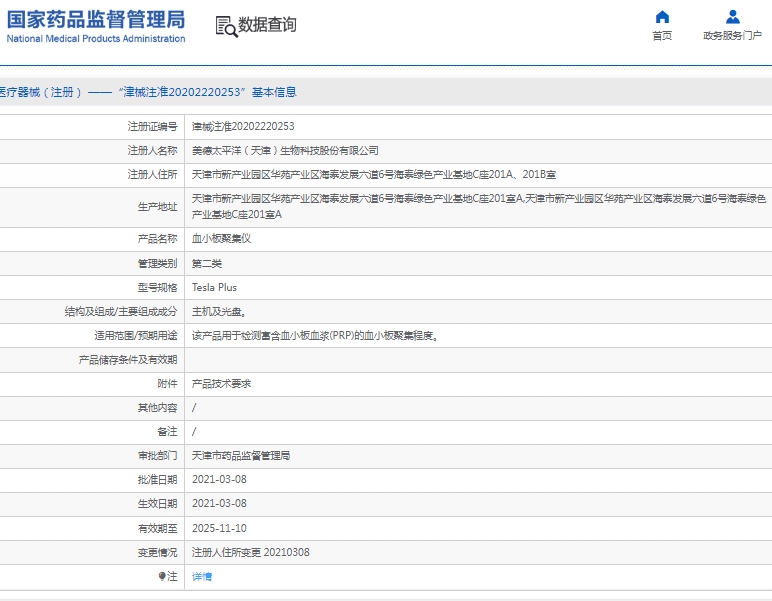
Task: Select registrant name 美德太平洋（天津）生物科技股份有限公司
Action: (285, 151)
